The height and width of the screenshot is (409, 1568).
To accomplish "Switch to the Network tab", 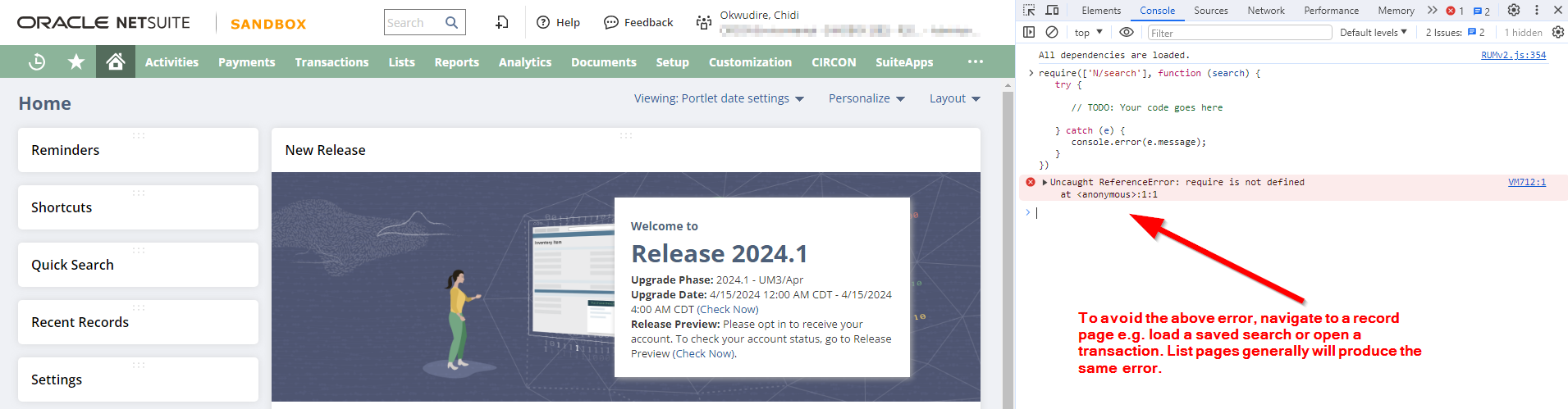I will point(1266,11).
